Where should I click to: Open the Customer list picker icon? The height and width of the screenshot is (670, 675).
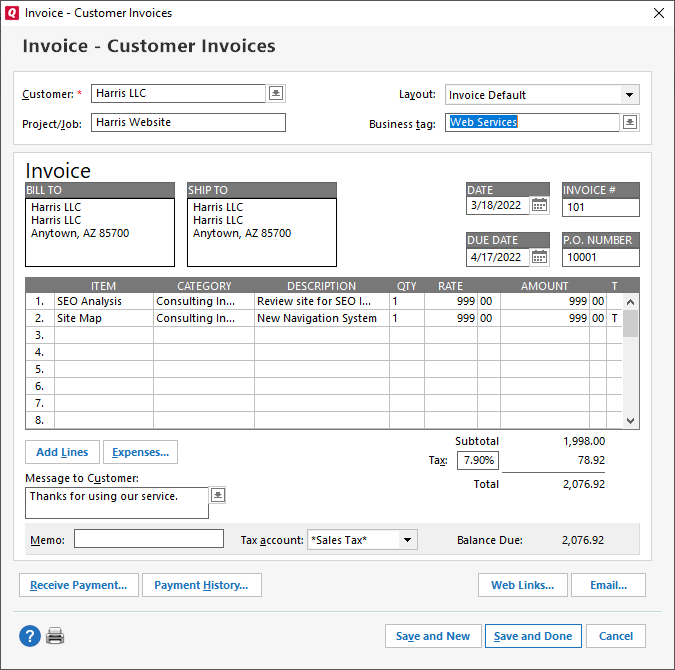[x=276, y=93]
